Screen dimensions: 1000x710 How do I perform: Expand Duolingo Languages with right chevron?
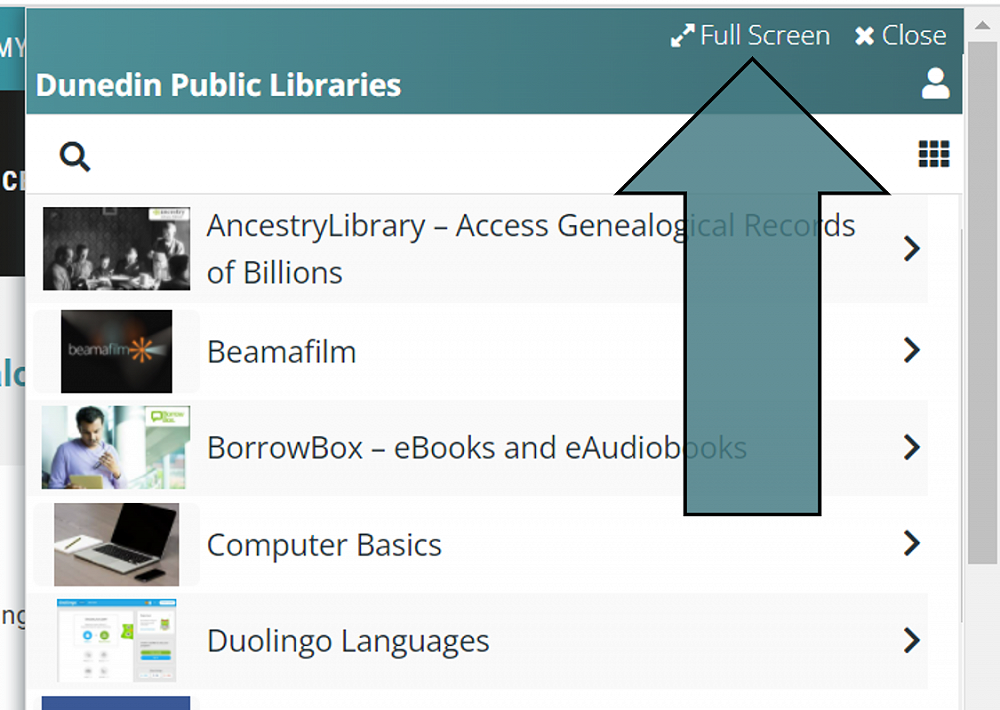(911, 640)
